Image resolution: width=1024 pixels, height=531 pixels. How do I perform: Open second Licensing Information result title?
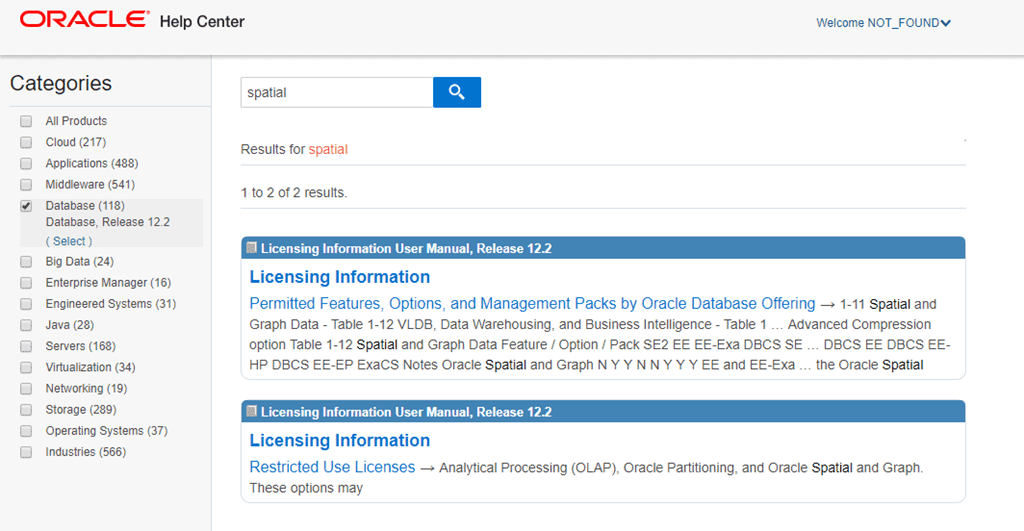pos(340,440)
